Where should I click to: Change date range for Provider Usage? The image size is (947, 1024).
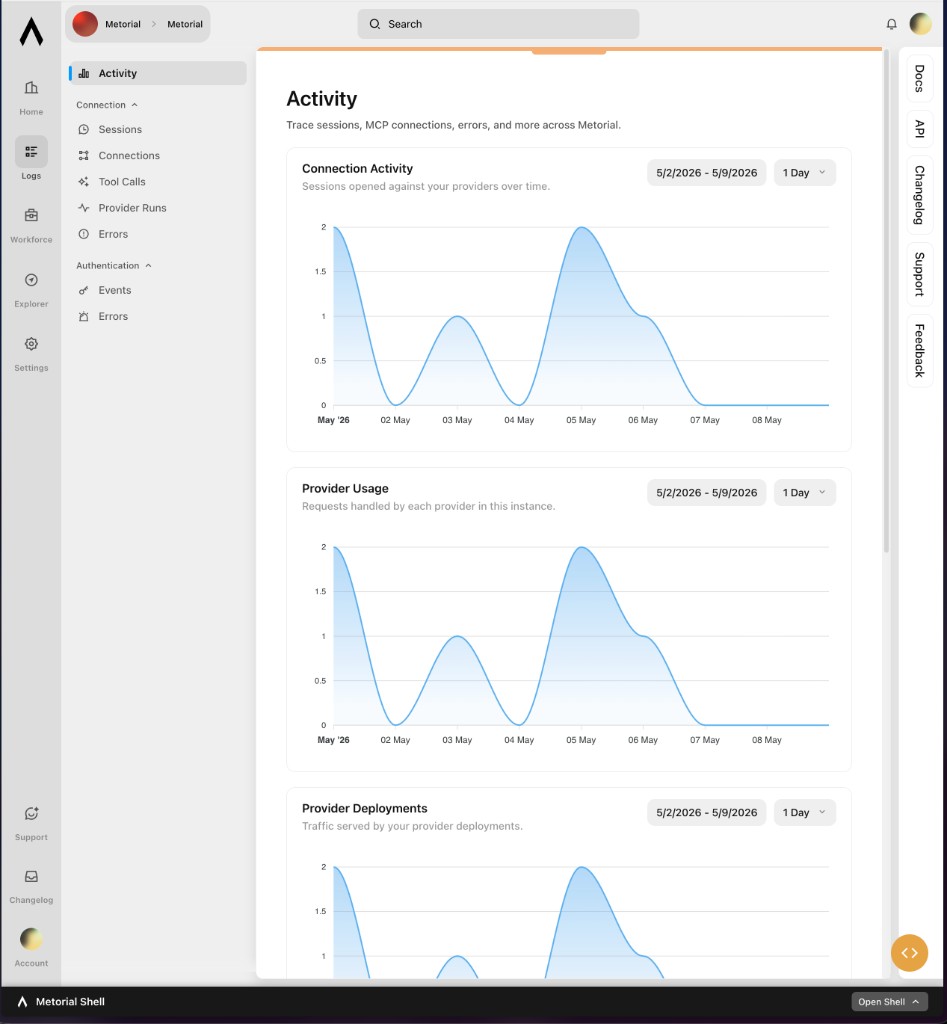tap(706, 492)
